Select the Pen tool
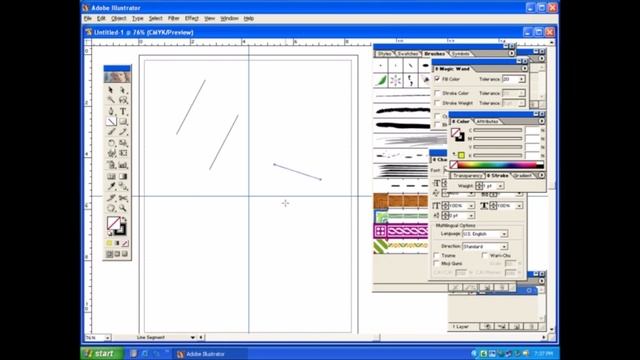Image resolution: width=640 pixels, height=360 pixels. [111, 111]
